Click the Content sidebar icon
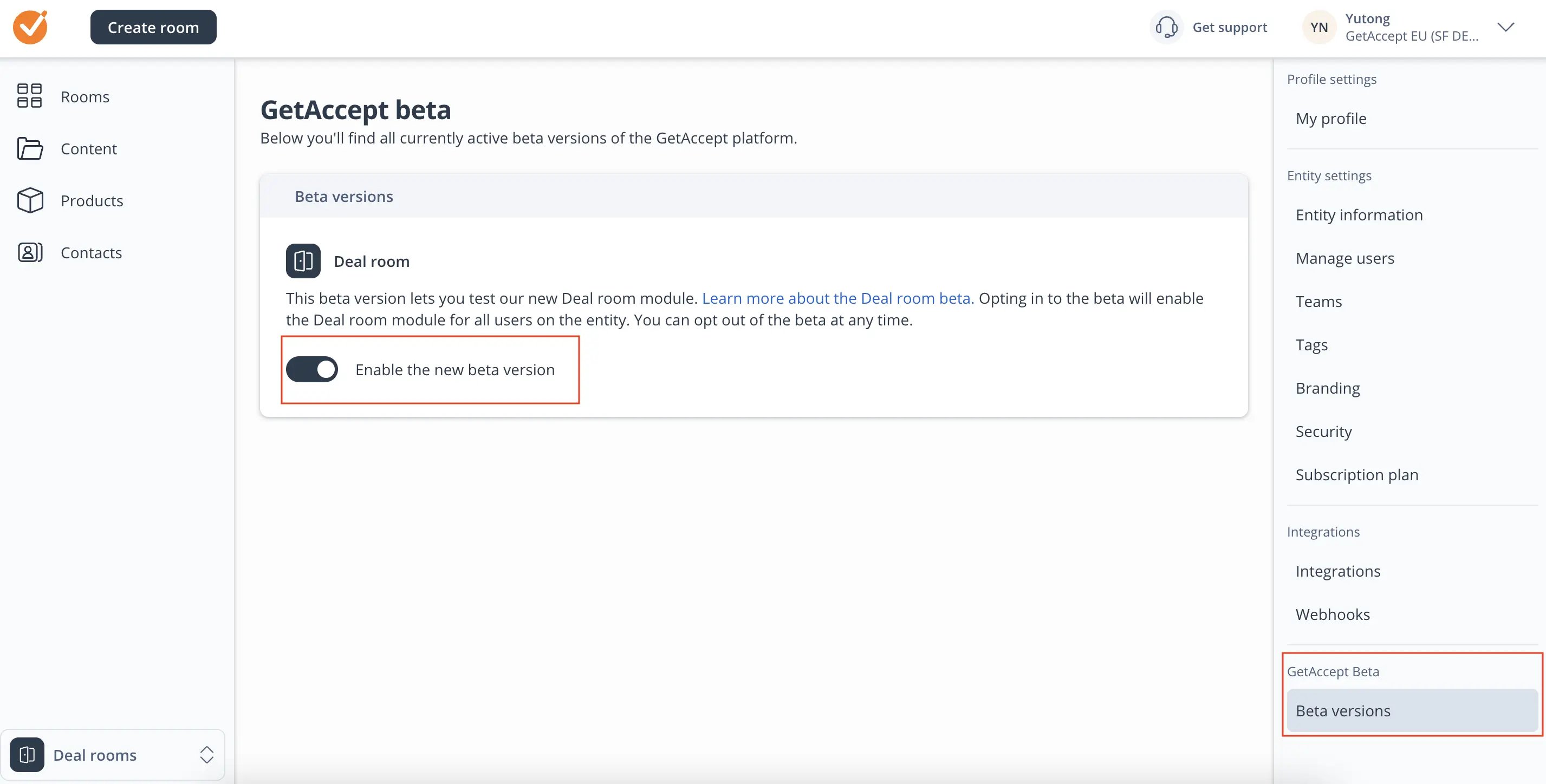Screen dimensions: 1546x784 click(29, 148)
